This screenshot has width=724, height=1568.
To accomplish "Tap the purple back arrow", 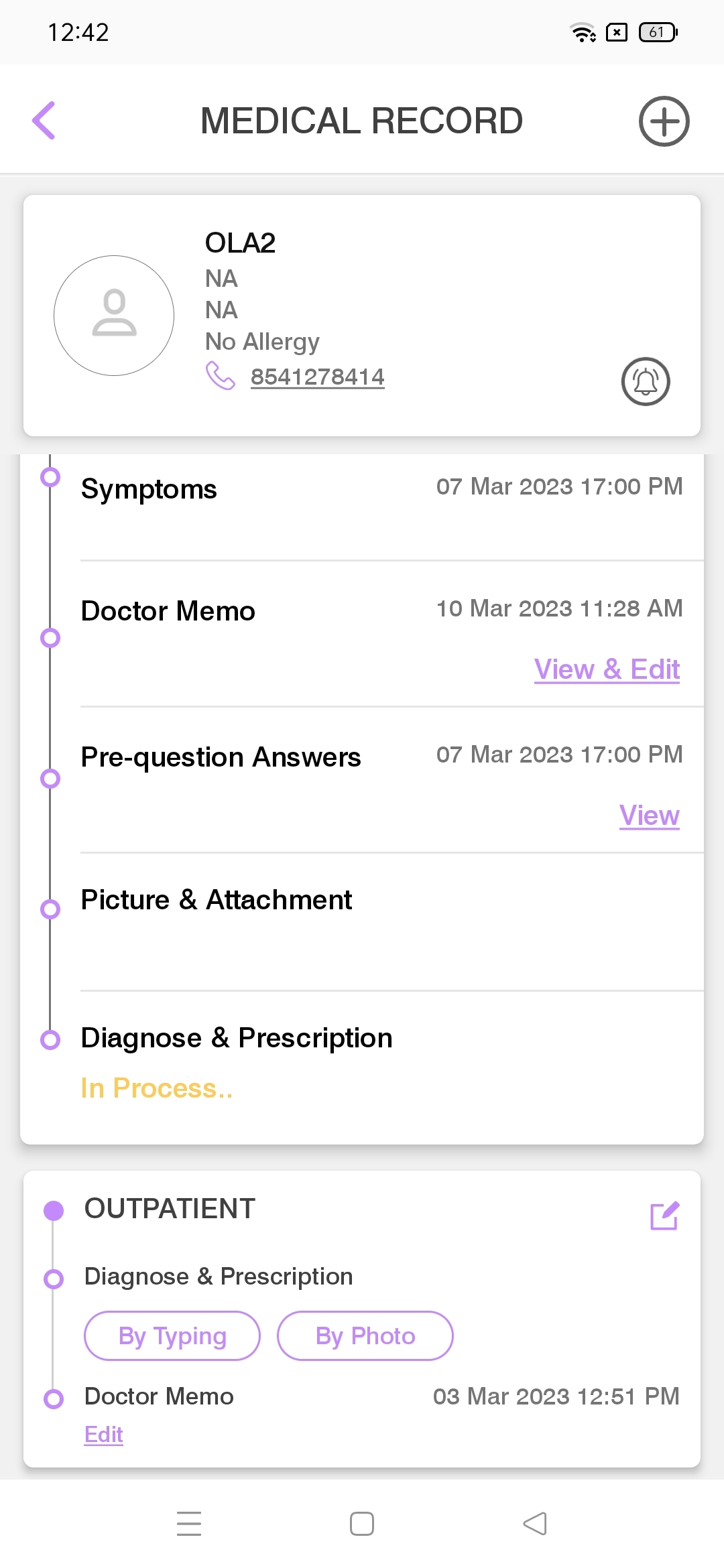I will [44, 121].
